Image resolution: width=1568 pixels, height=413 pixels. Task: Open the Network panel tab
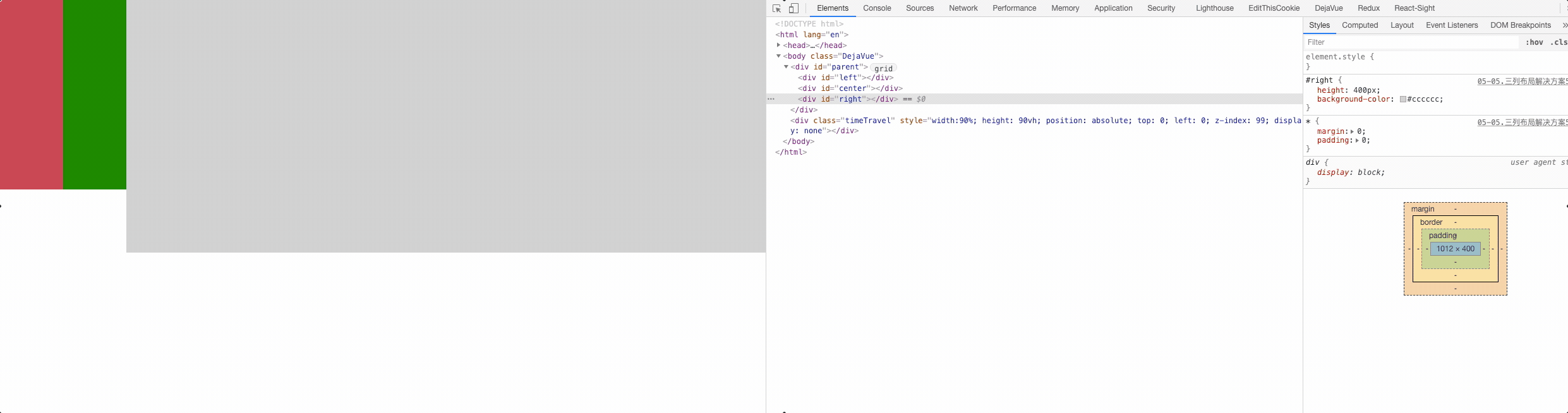963,8
